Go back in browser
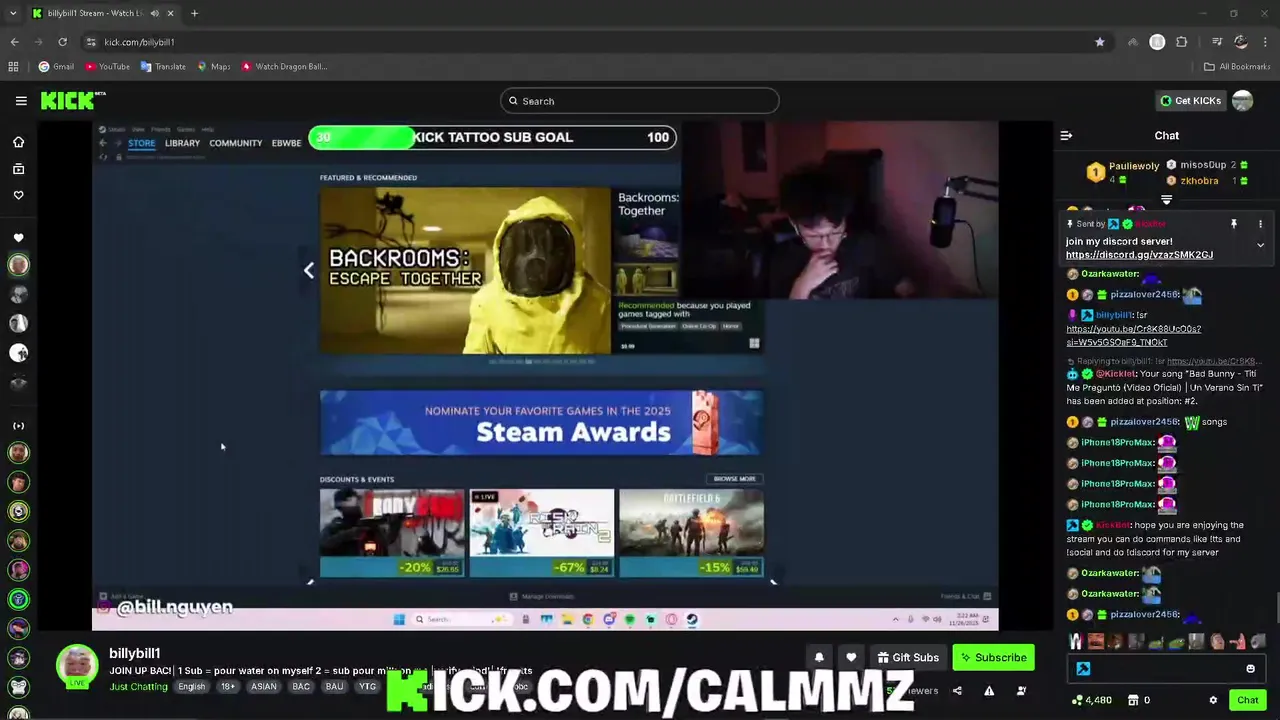 tap(14, 42)
